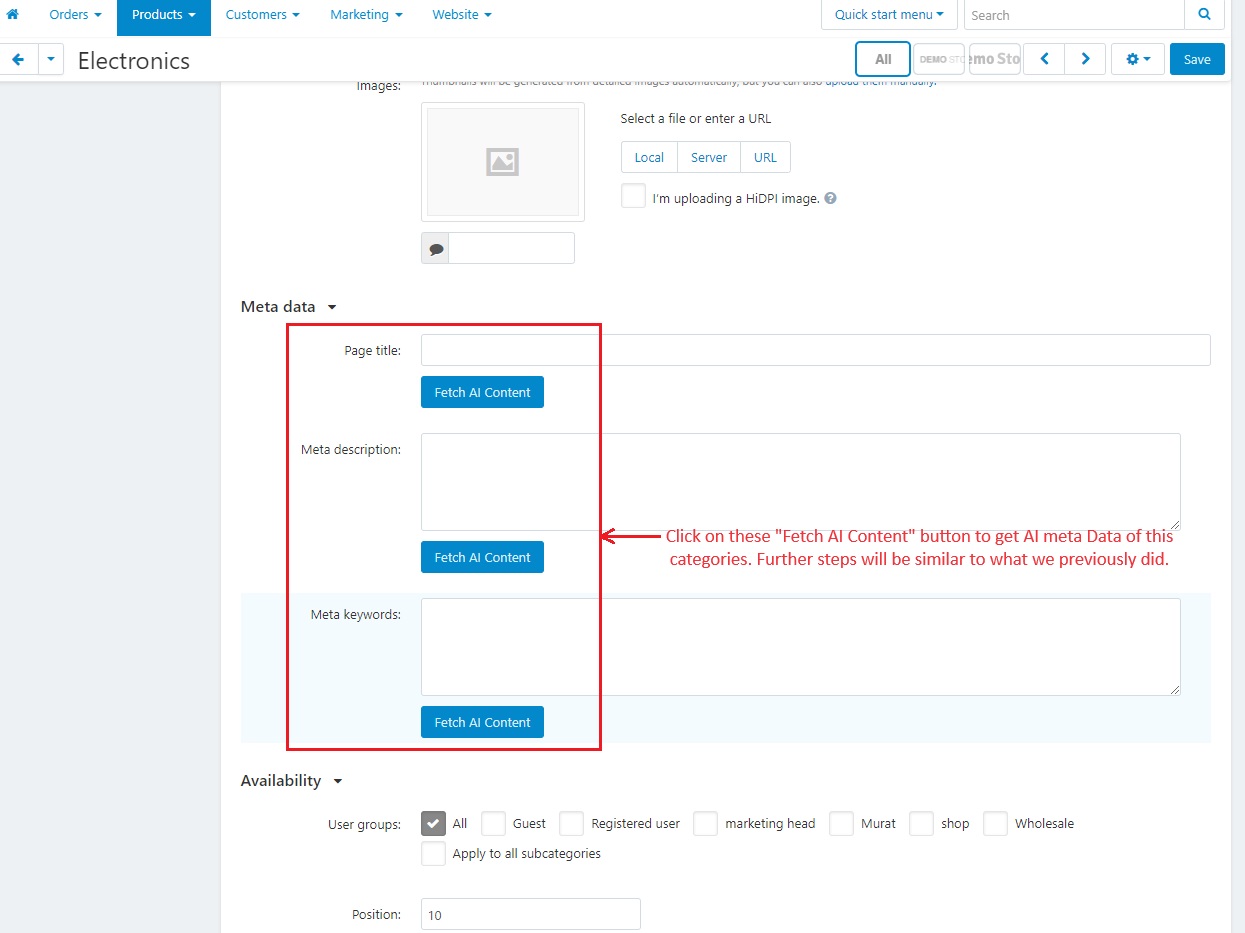
Task: Click the Meta description textarea
Action: (800, 482)
